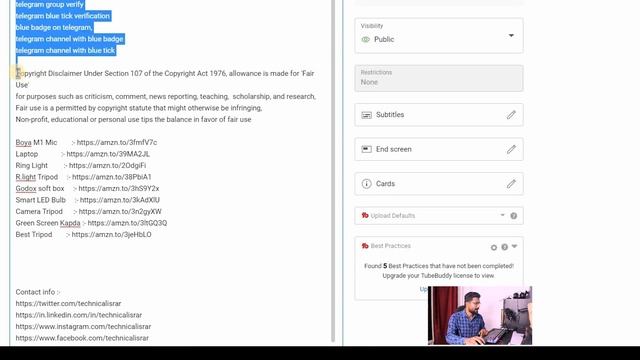
Task: Open the Cards row
Action: pyautogui.click(x=439, y=184)
